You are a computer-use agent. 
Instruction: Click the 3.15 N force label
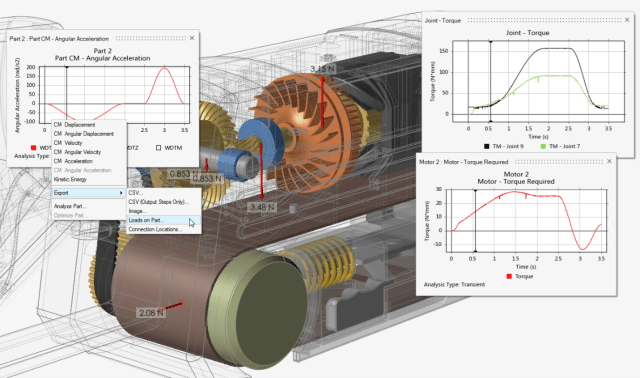point(322,69)
